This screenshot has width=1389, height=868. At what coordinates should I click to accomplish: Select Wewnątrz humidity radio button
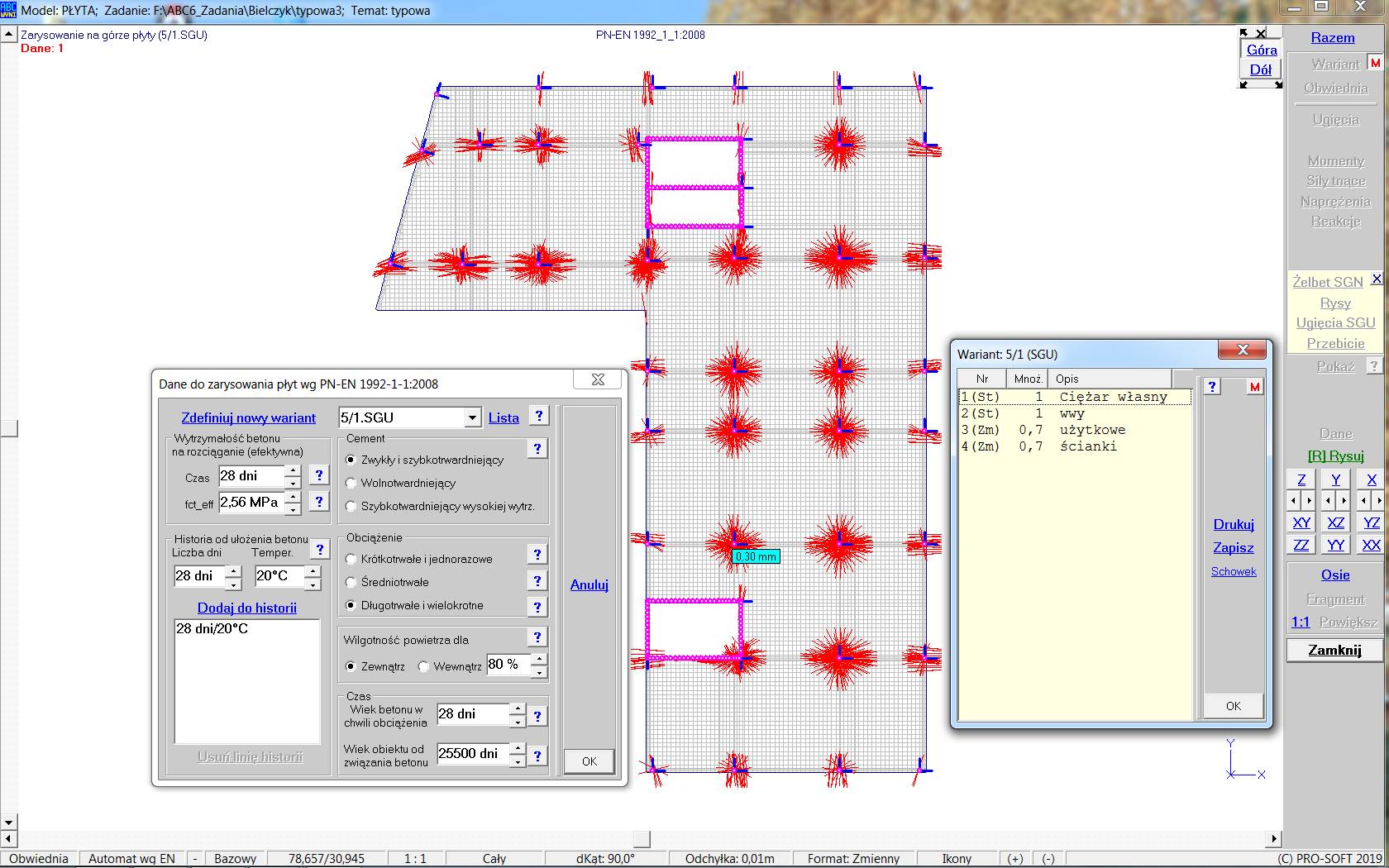pyautogui.click(x=424, y=667)
